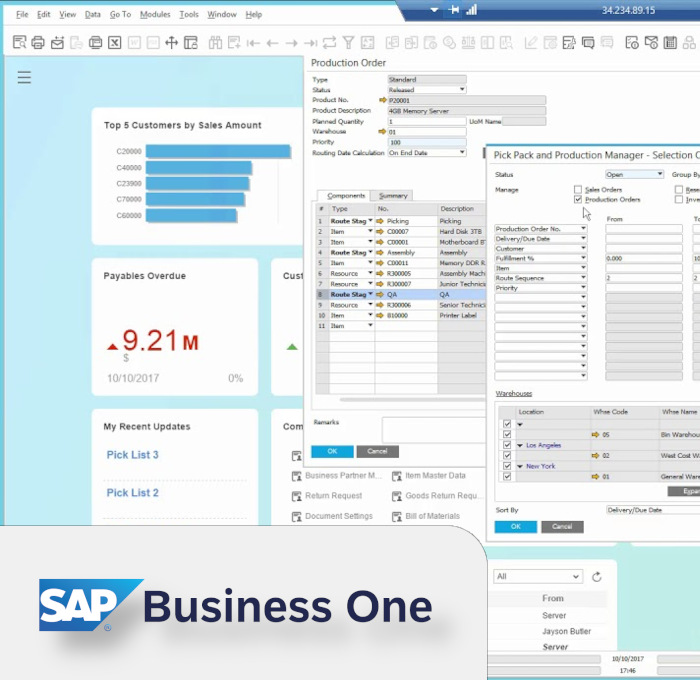Open the Go To menu

121,14
